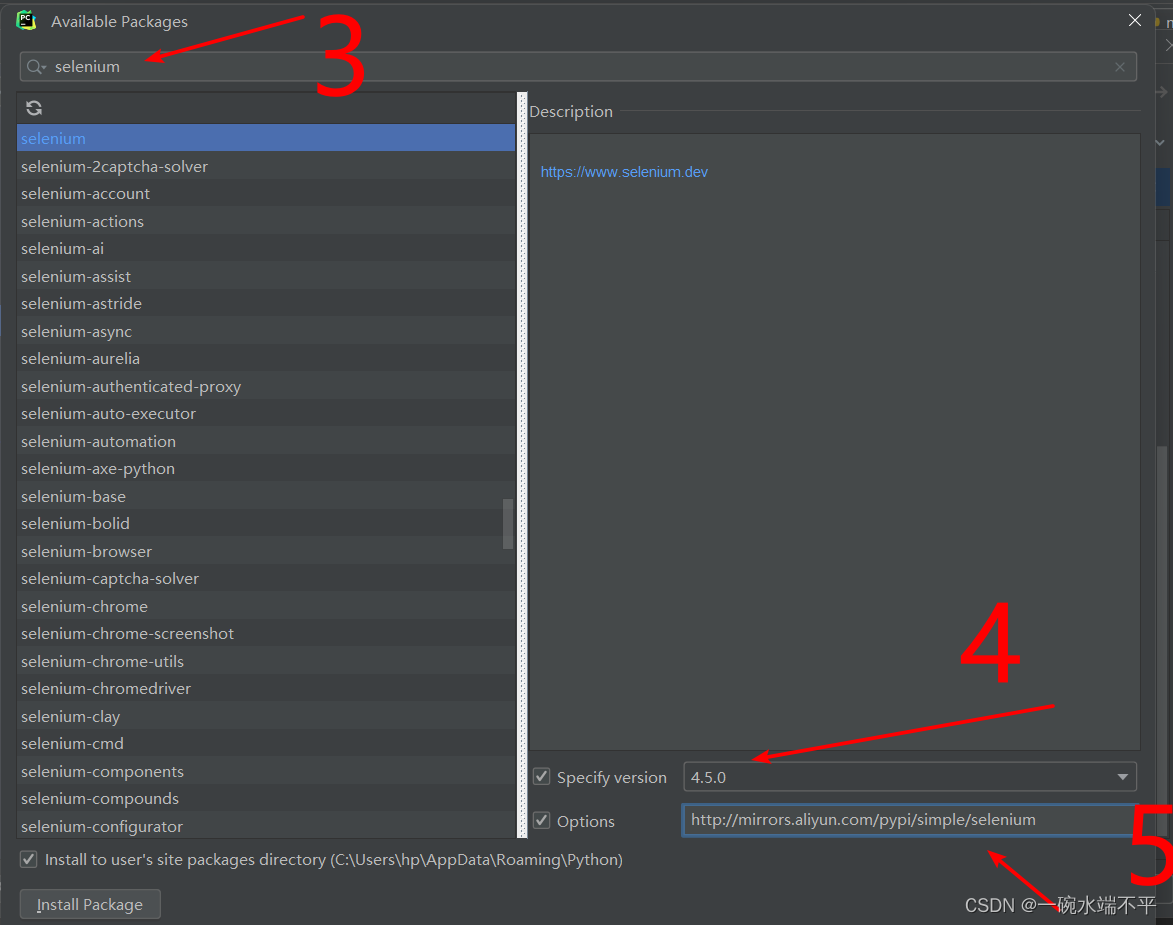Select selenium-browser package
Screen dimensions: 1173x925
tap(266, 551)
